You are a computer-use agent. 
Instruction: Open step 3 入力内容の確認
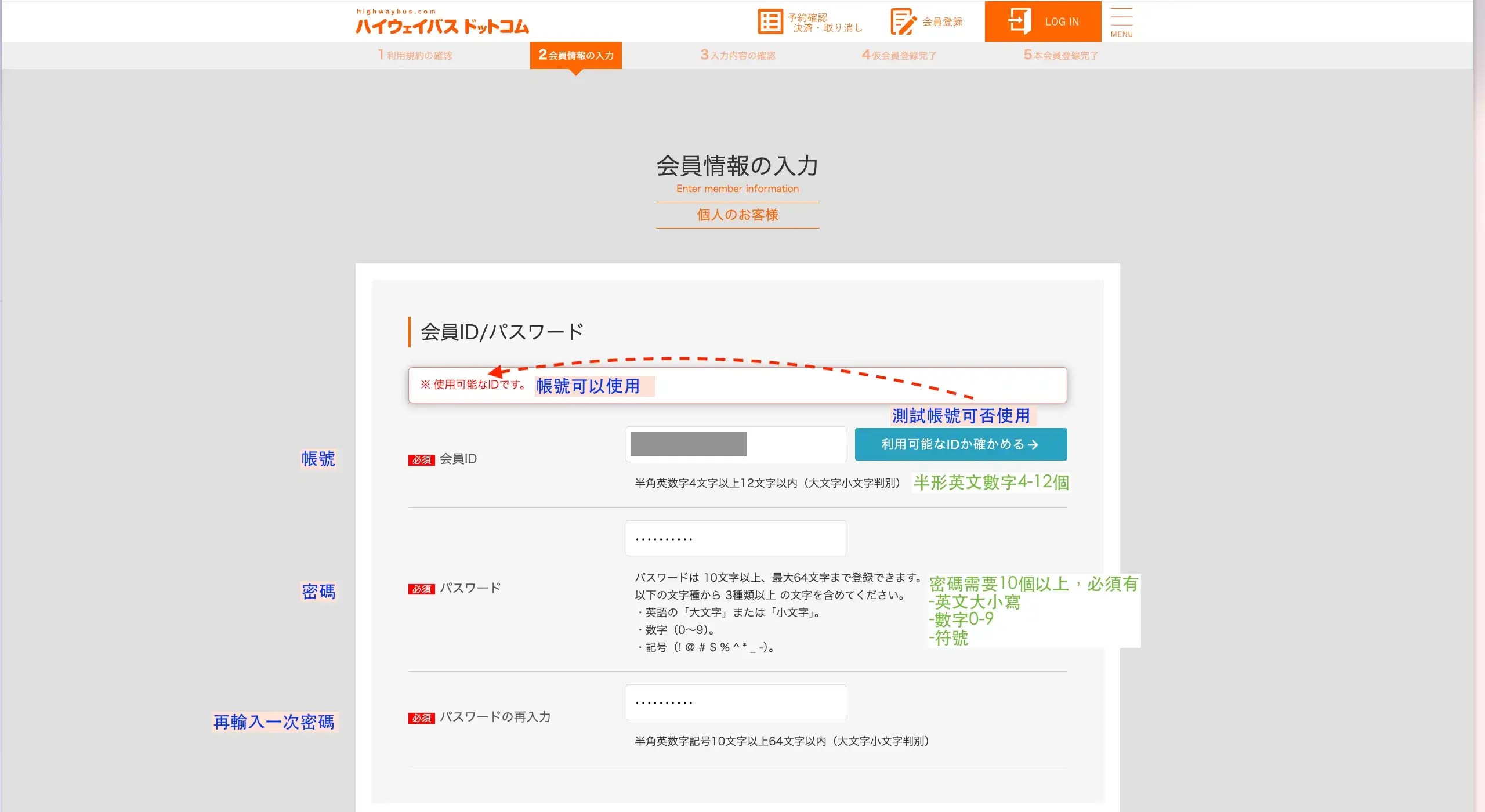[738, 55]
